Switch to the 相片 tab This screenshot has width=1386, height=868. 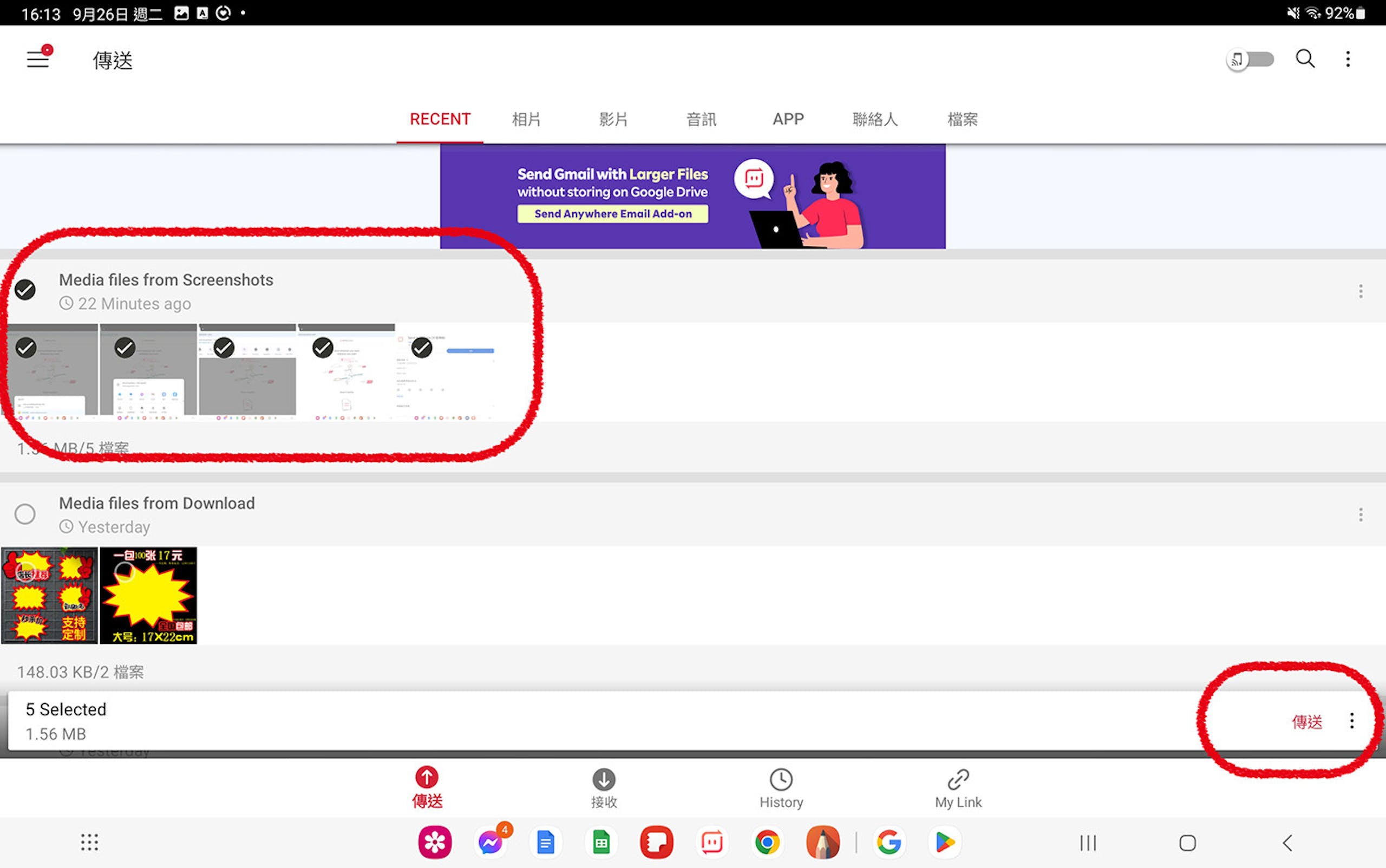[x=526, y=120]
